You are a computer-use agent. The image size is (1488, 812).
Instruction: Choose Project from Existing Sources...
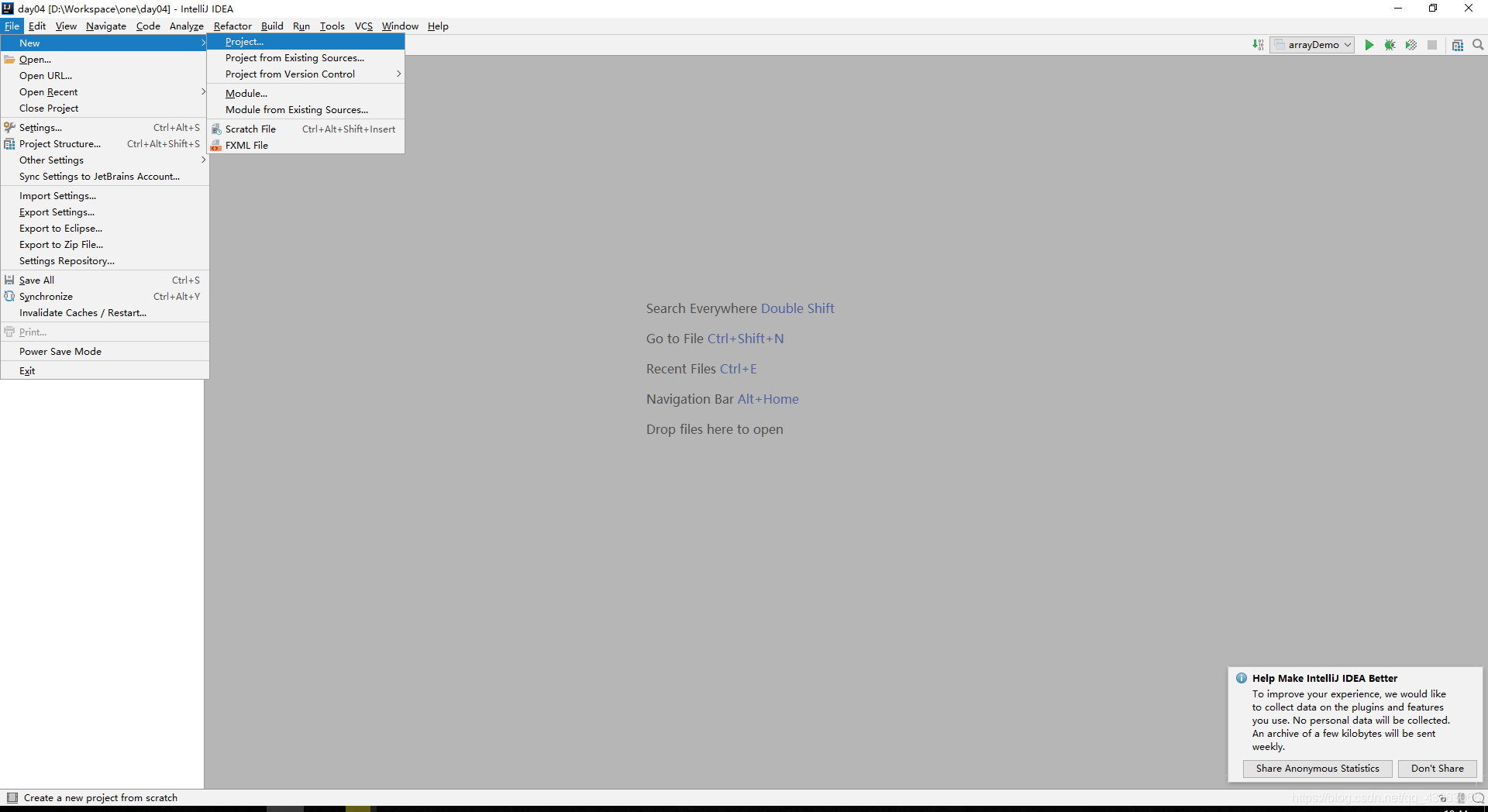(305, 57)
